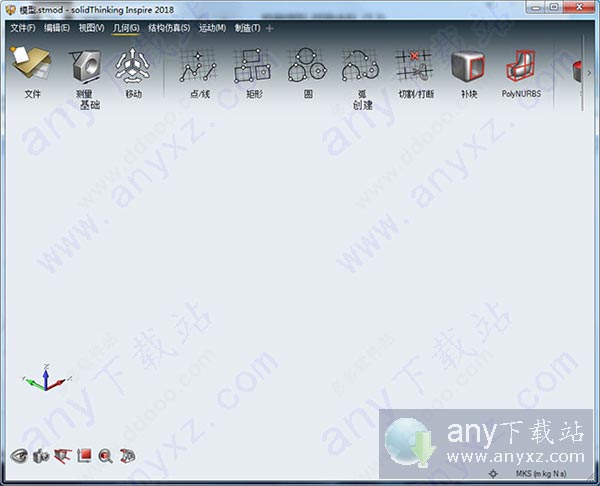
Task: Click the rotate view icon at bottom
Action: coord(127,455)
